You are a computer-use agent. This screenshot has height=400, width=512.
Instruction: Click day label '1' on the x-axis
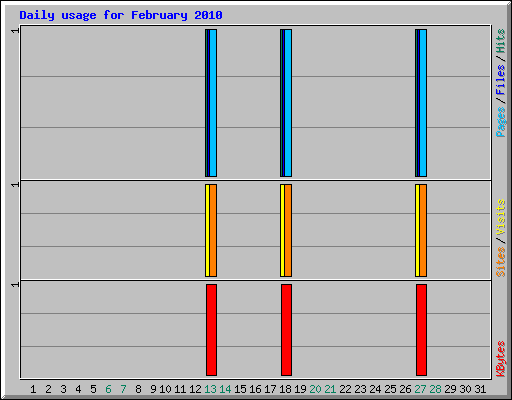33,389
